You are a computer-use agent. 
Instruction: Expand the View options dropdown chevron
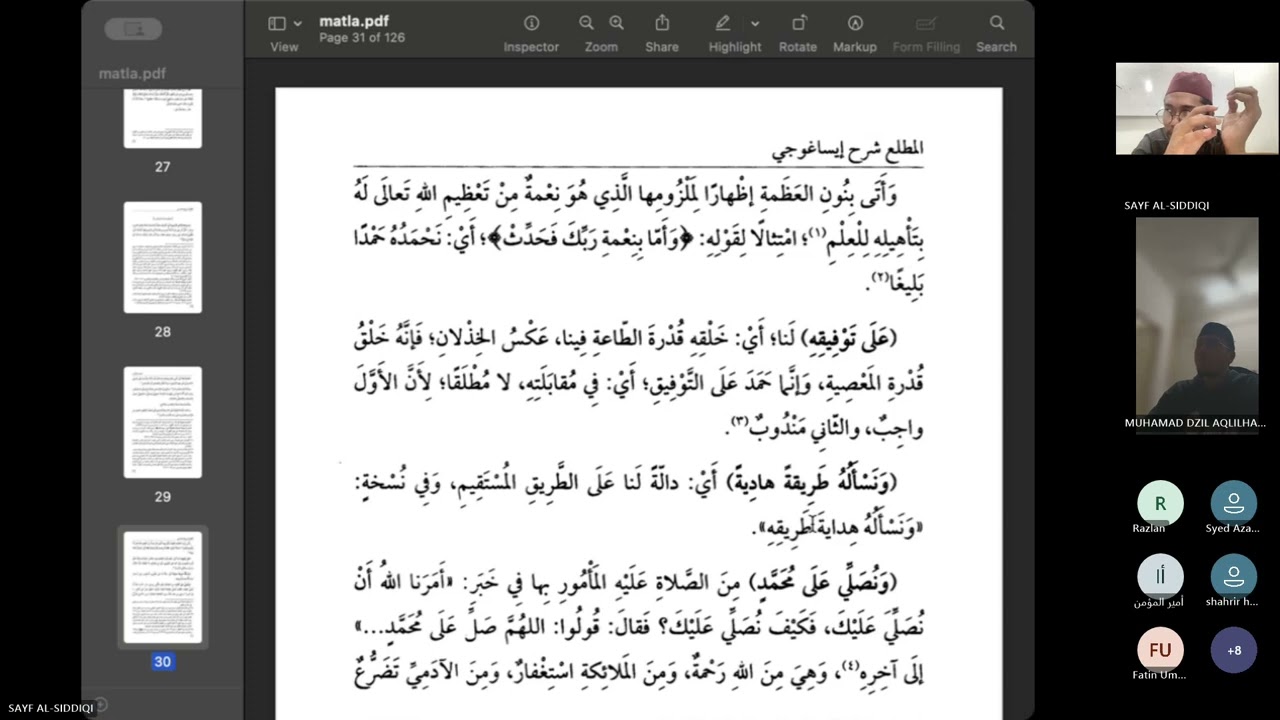[297, 23]
